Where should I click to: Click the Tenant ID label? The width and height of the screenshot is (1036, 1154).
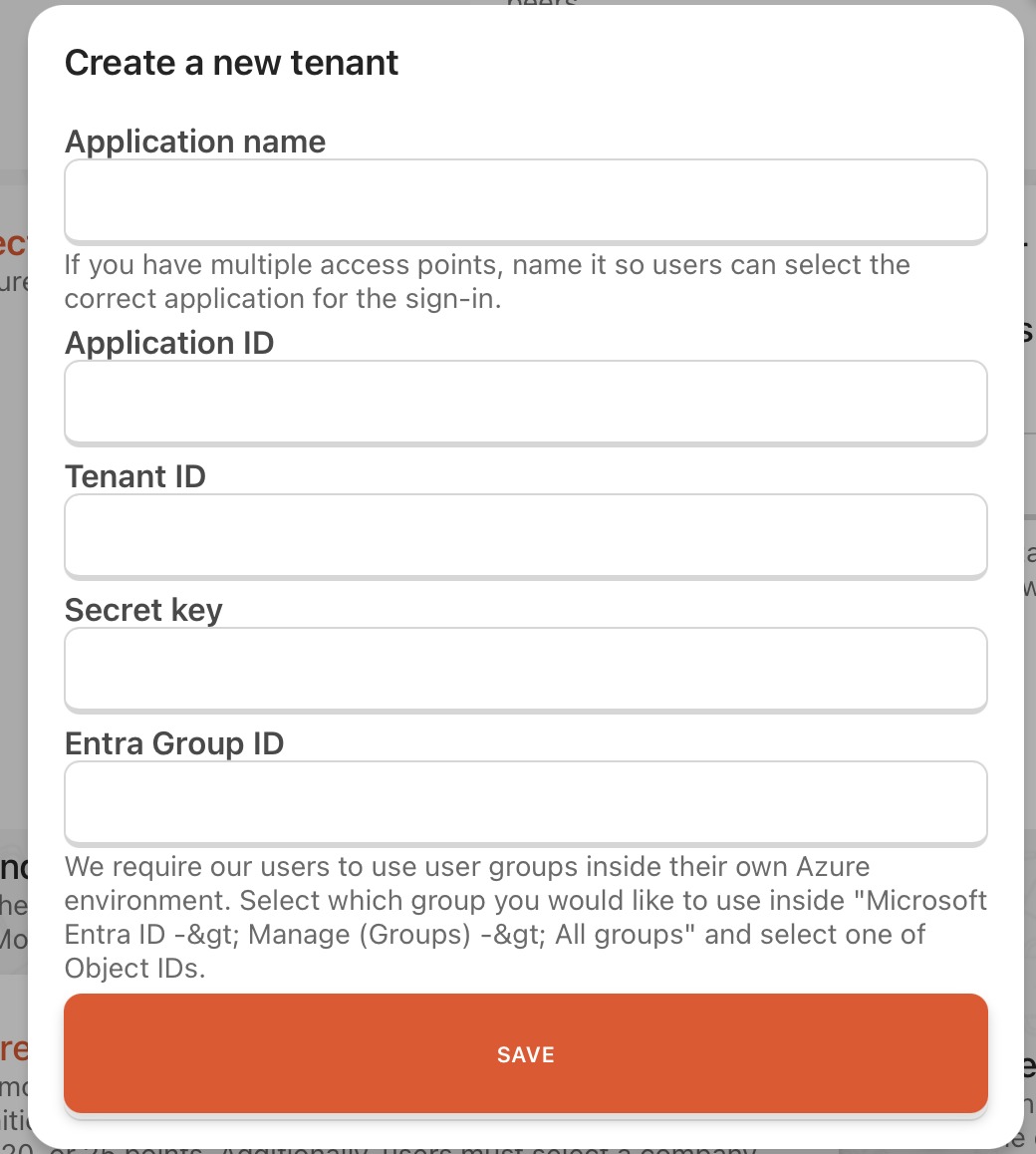point(135,476)
